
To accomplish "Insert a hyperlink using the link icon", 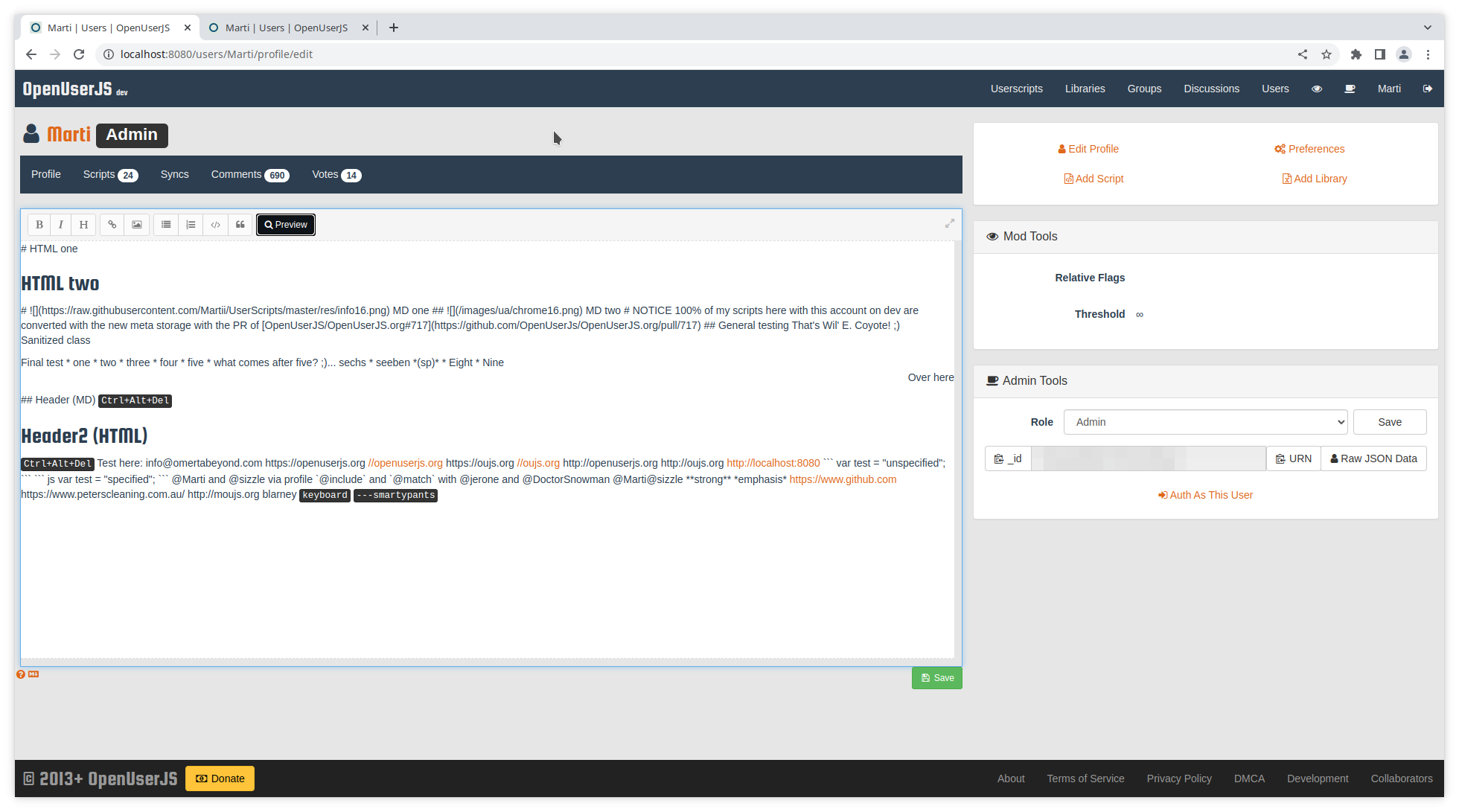I will coord(112,225).
